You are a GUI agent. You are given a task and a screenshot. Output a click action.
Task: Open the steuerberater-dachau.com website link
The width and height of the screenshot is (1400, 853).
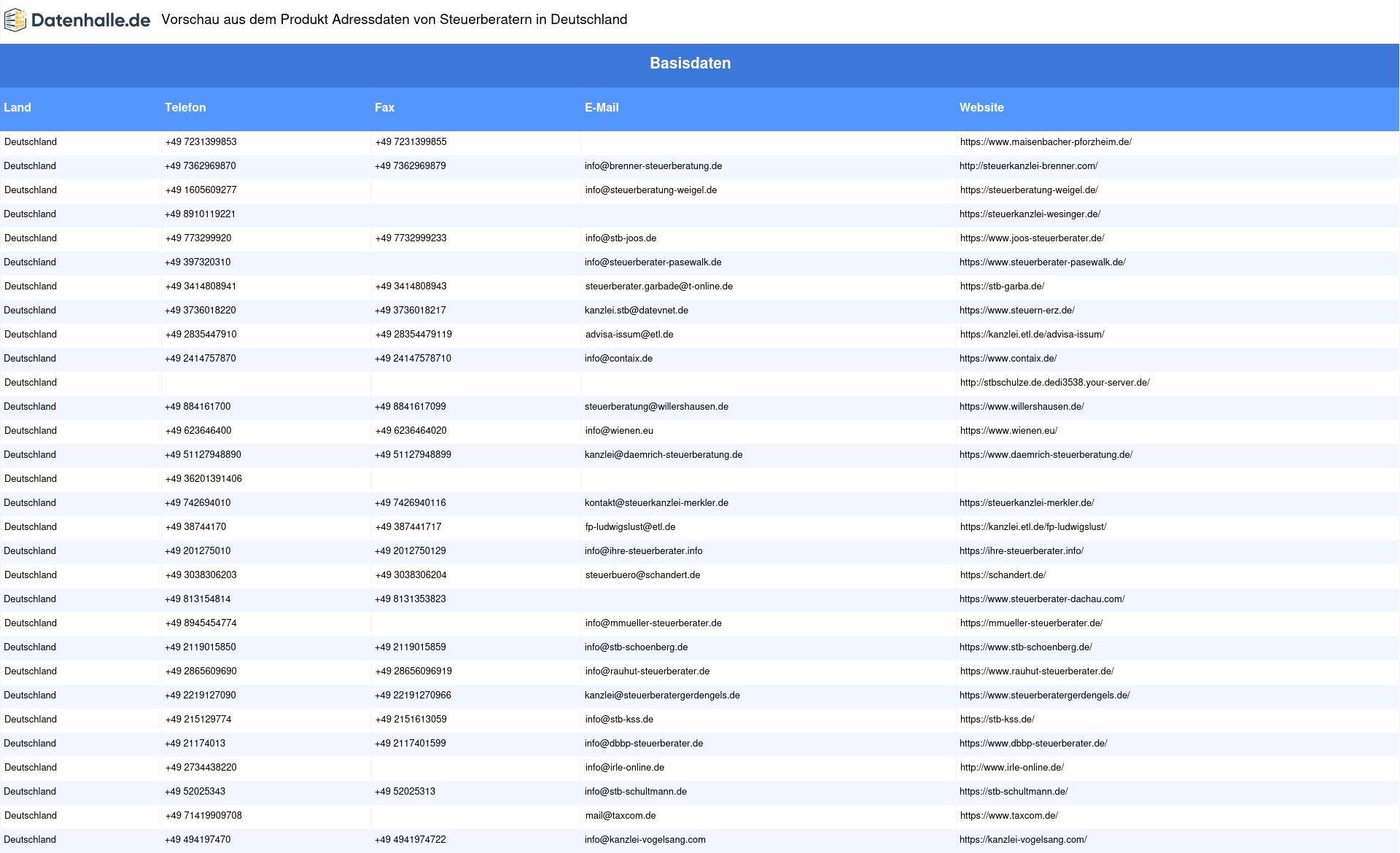click(x=1042, y=599)
